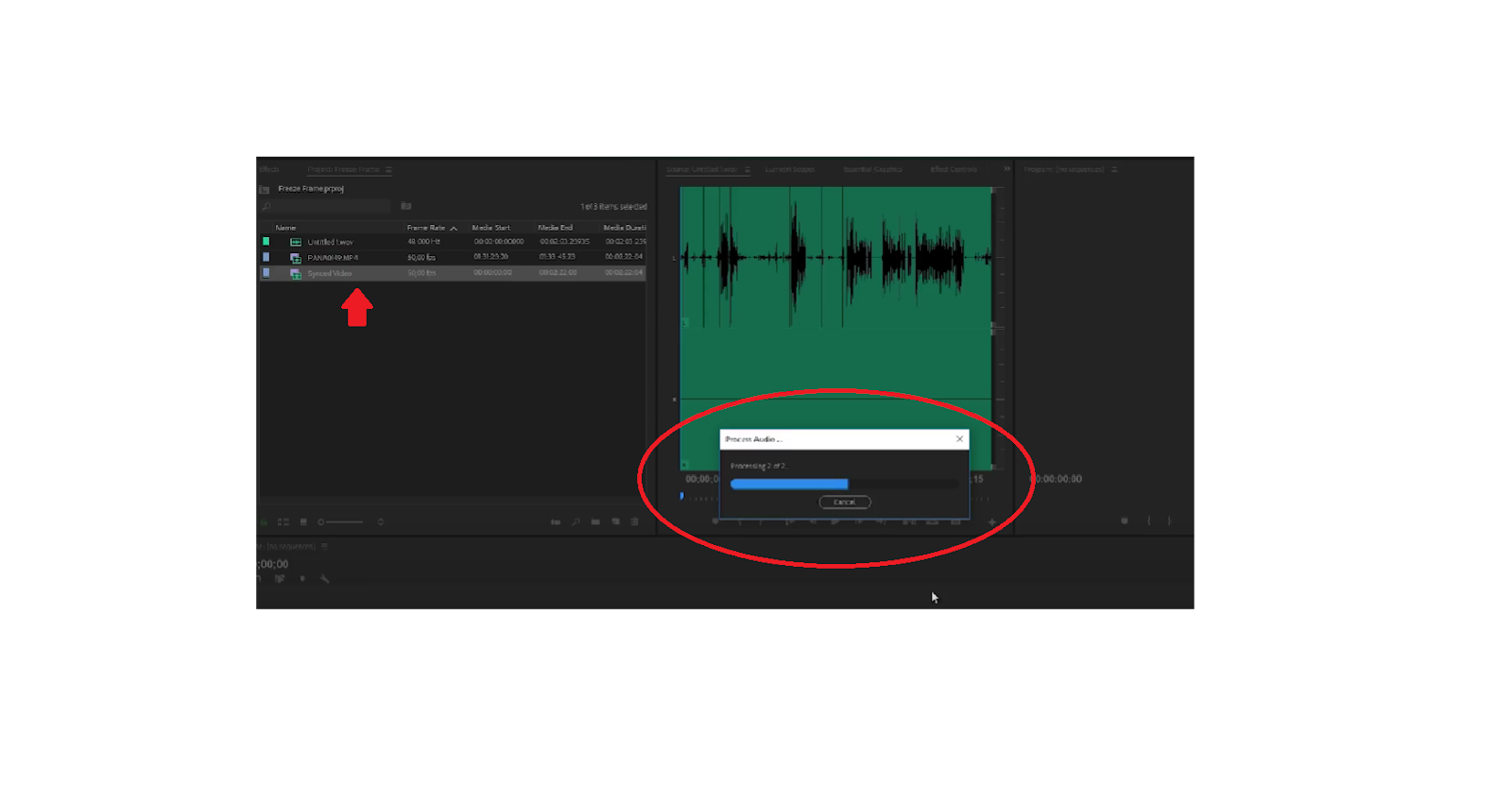This screenshot has width=1512, height=802.
Task: Switch to the Lumetri Scopes tab
Action: click(790, 170)
